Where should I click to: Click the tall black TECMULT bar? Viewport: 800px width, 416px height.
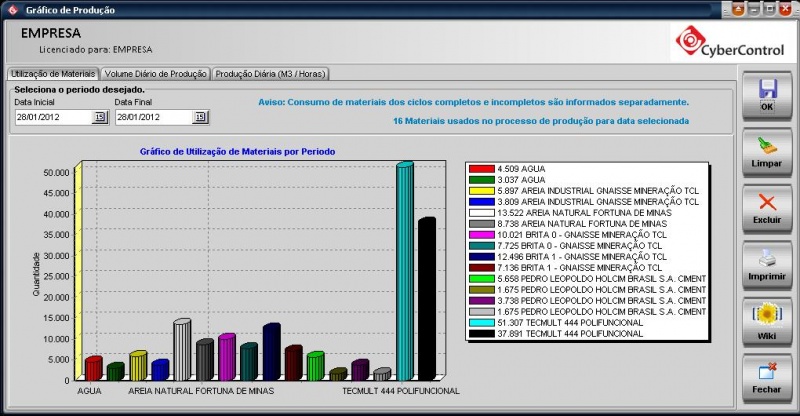click(427, 299)
